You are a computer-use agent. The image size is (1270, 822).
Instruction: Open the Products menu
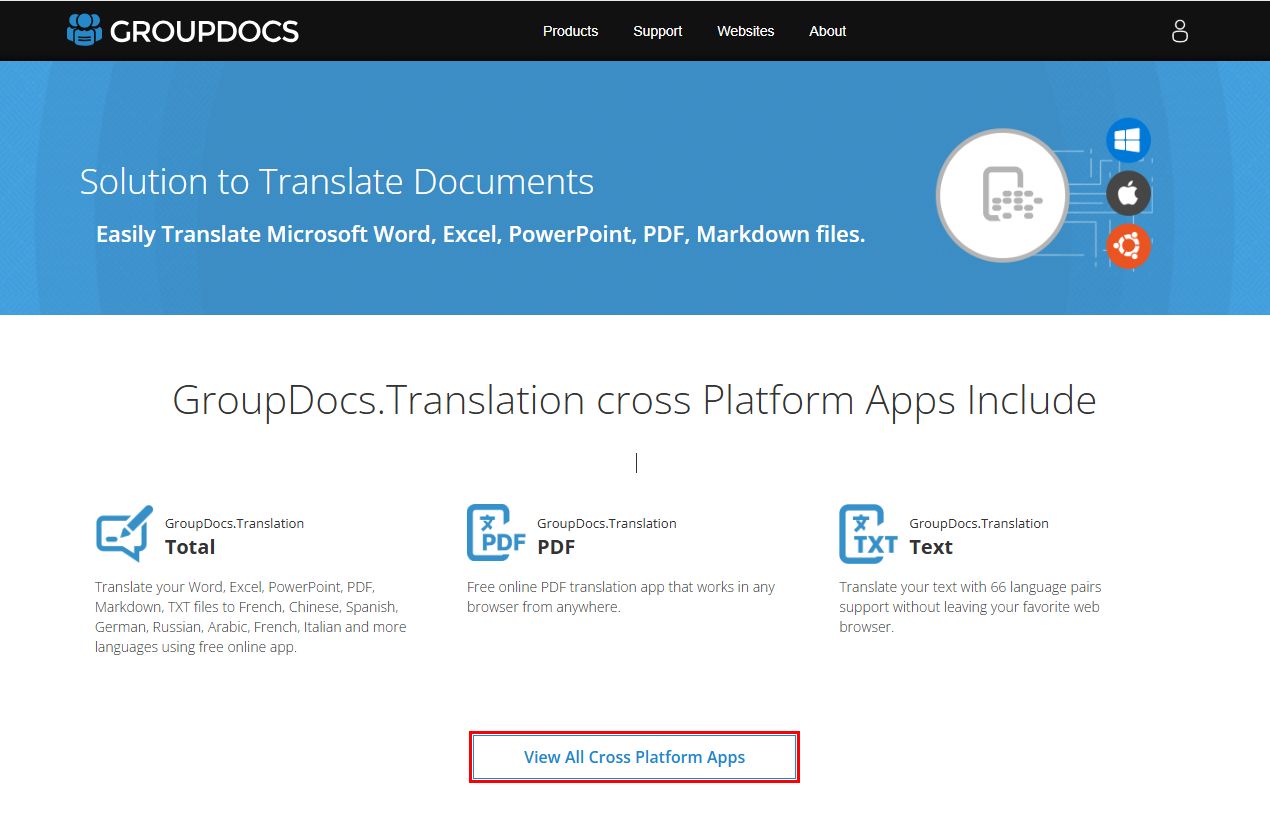570,31
